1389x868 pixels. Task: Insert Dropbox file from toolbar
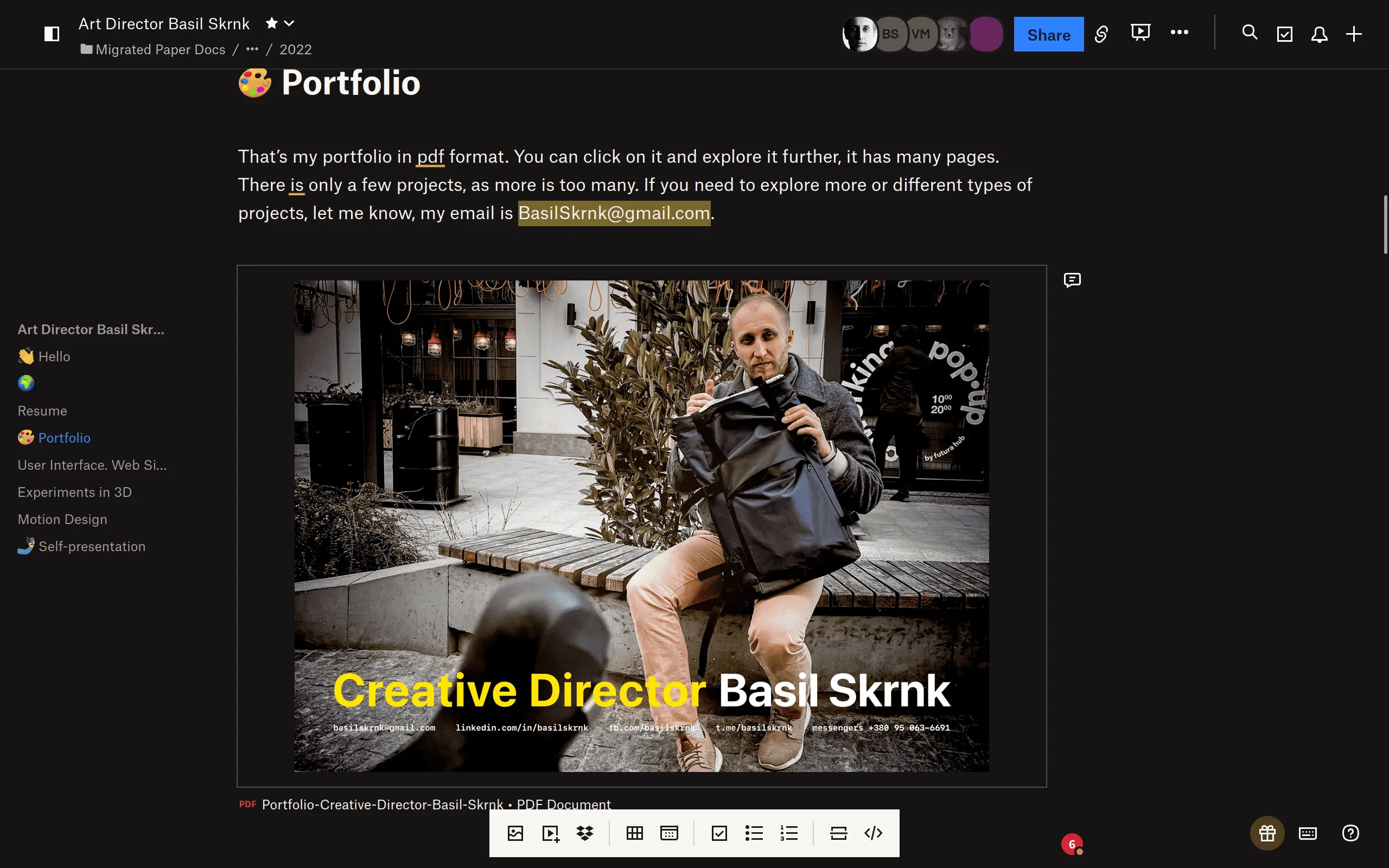(585, 833)
